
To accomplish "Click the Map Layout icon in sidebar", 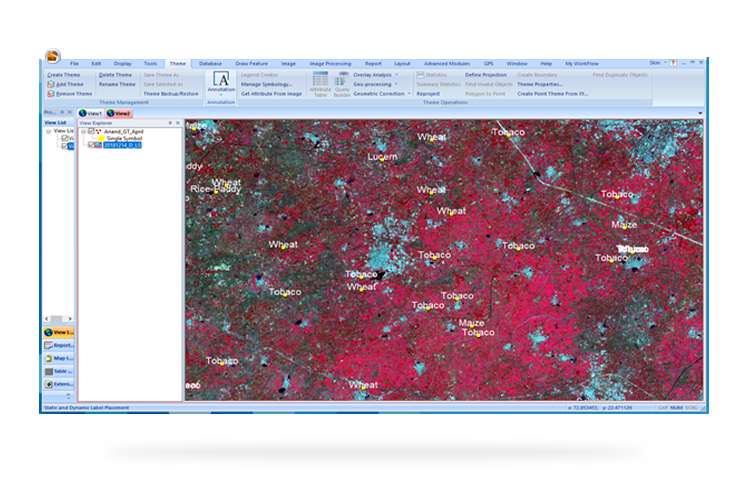I will click(x=48, y=358).
